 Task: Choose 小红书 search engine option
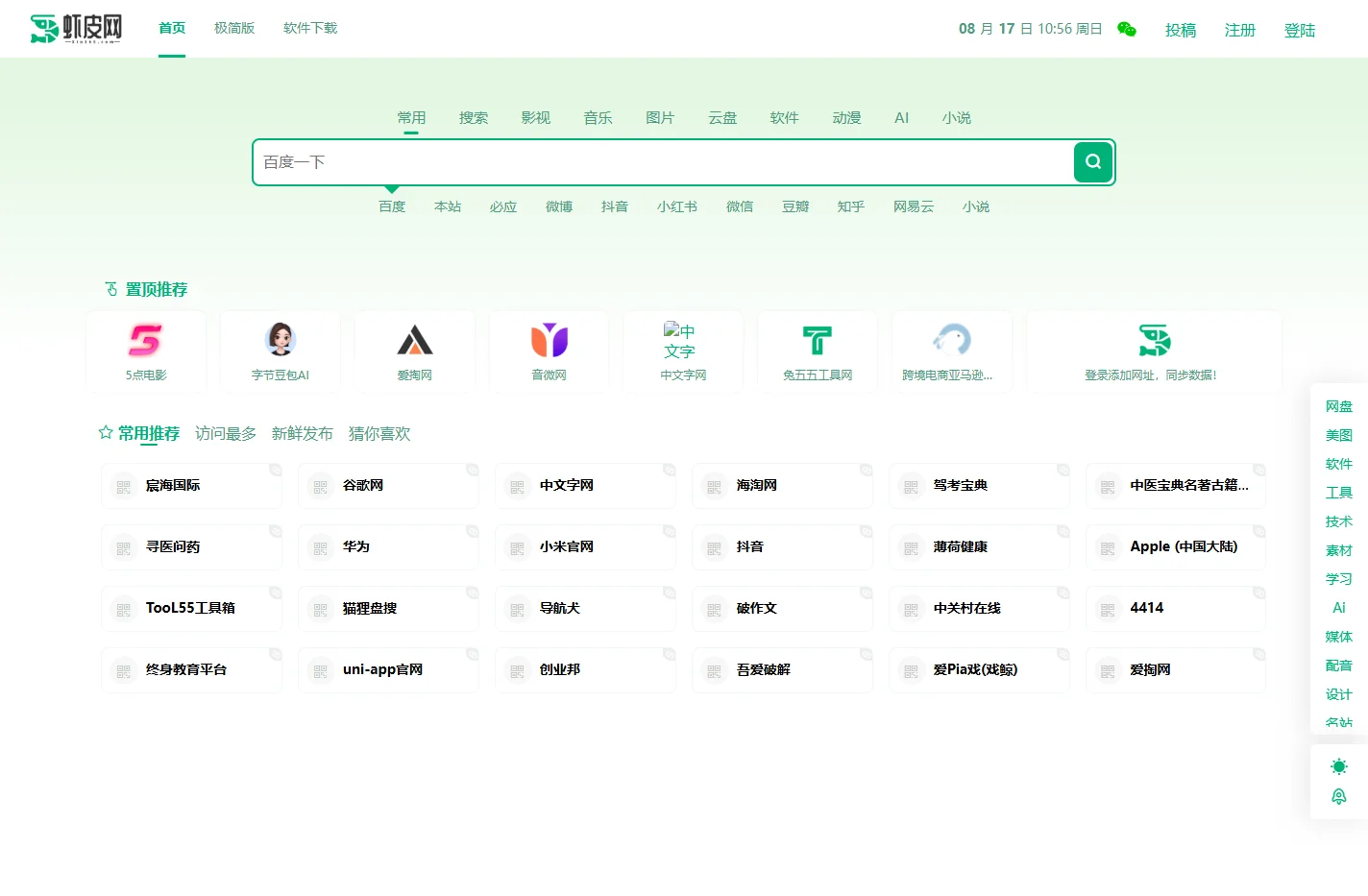pyautogui.click(x=677, y=206)
